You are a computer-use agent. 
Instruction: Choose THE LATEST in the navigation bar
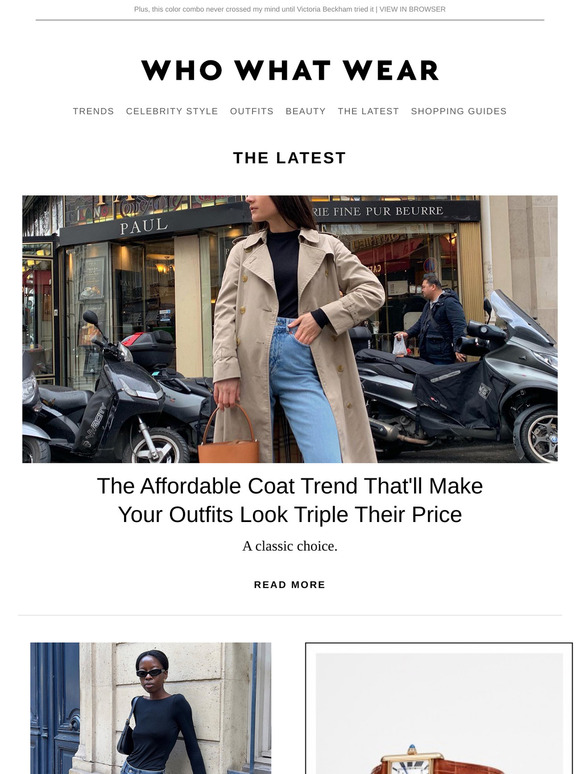coord(368,111)
